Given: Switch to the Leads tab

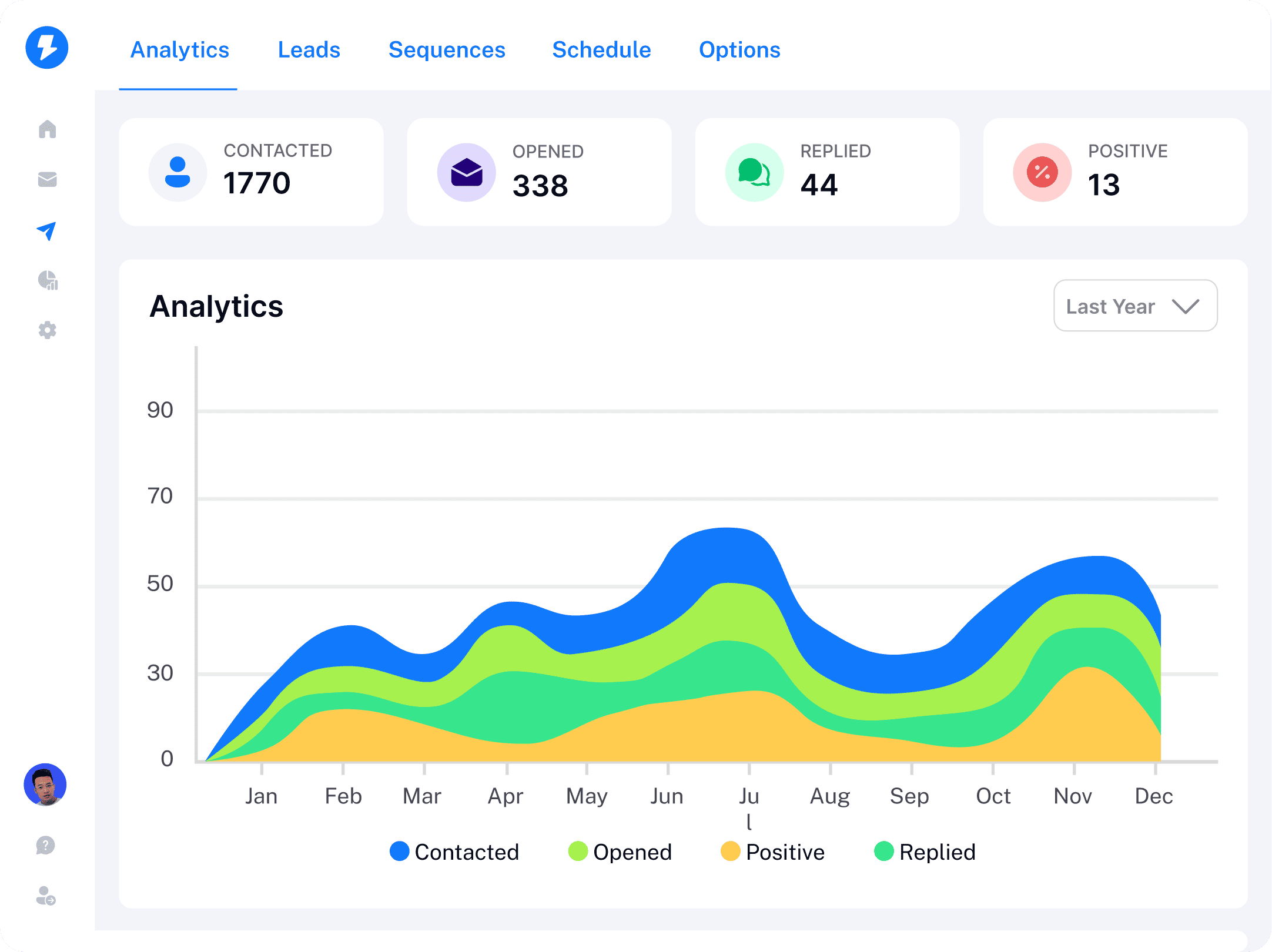Looking at the screenshot, I should pyautogui.click(x=308, y=50).
